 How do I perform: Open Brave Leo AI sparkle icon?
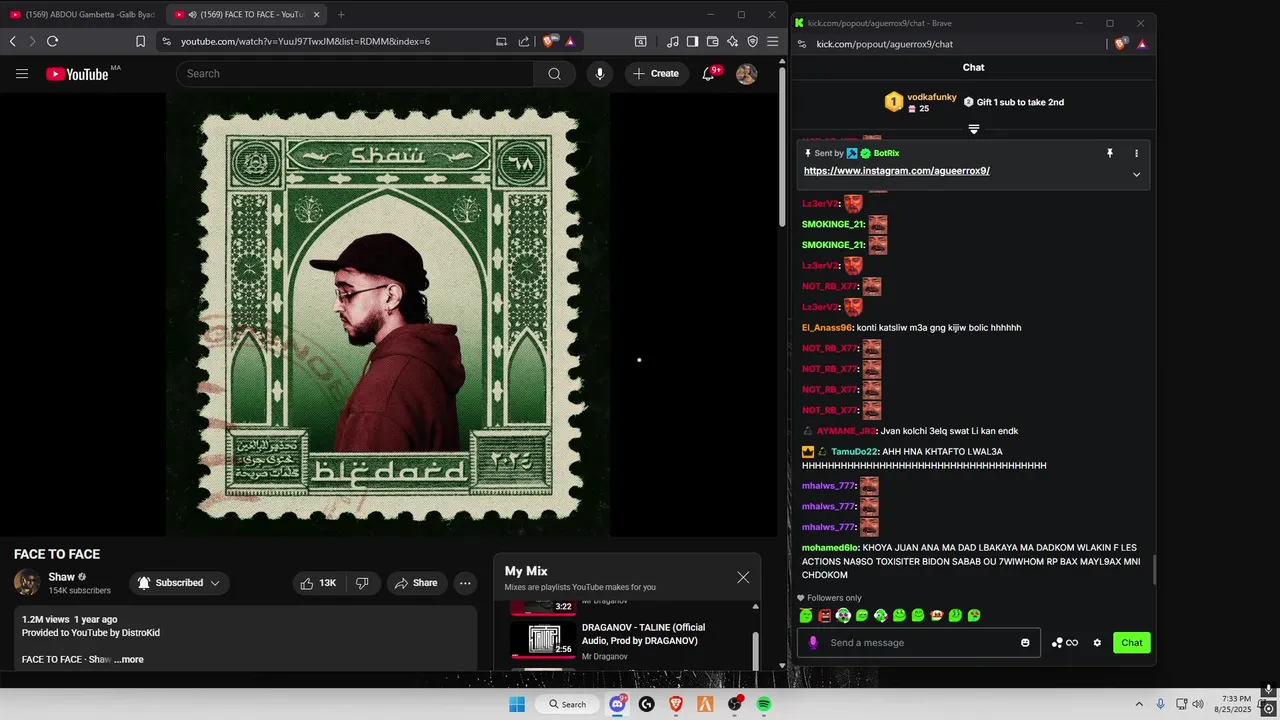pos(732,42)
